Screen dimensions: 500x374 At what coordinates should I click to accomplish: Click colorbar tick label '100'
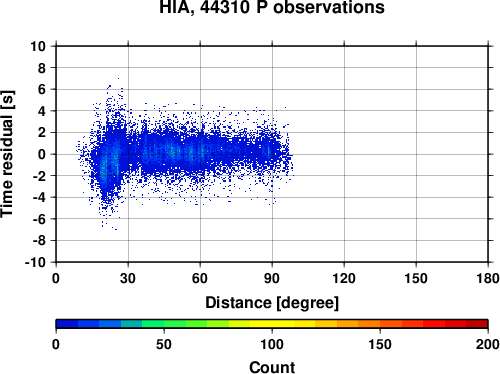pyautogui.click(x=272, y=344)
